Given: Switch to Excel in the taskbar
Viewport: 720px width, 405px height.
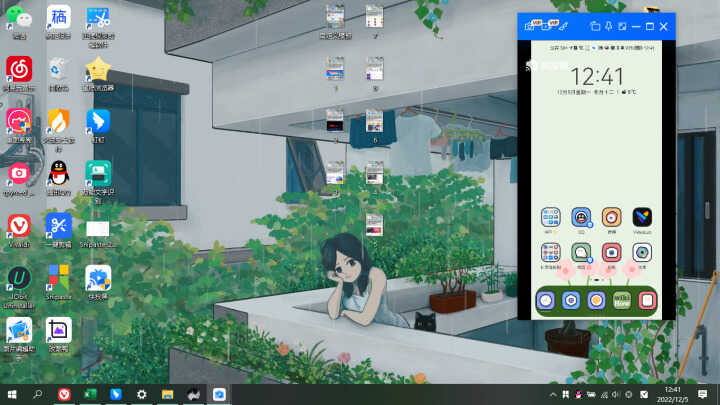Looking at the screenshot, I should 90,394.
